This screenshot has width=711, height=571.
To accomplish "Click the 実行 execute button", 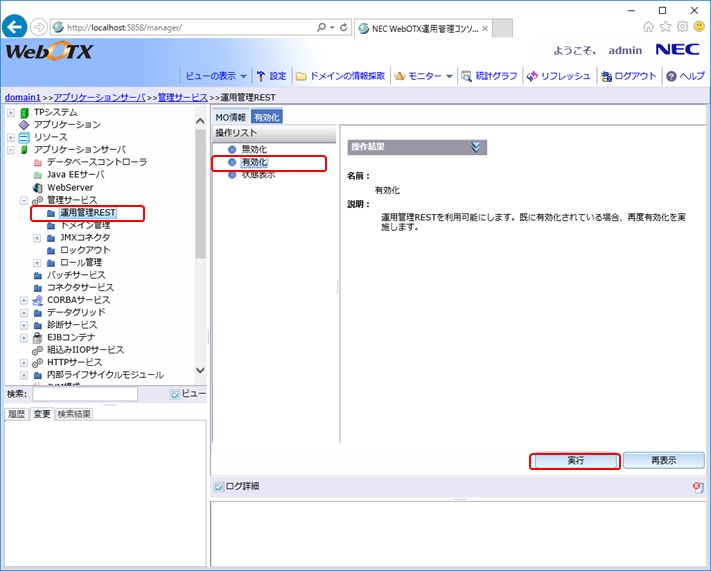I will [x=574, y=461].
